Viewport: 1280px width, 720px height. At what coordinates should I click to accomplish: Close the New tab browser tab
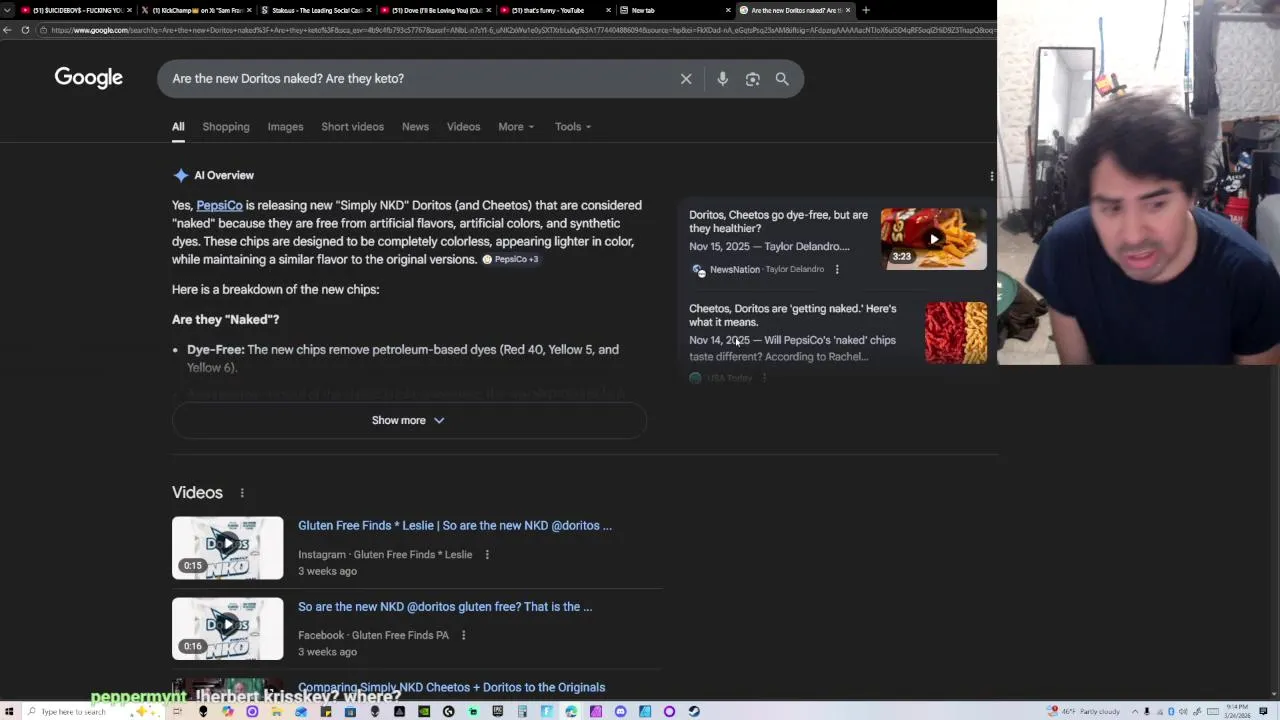(x=728, y=10)
